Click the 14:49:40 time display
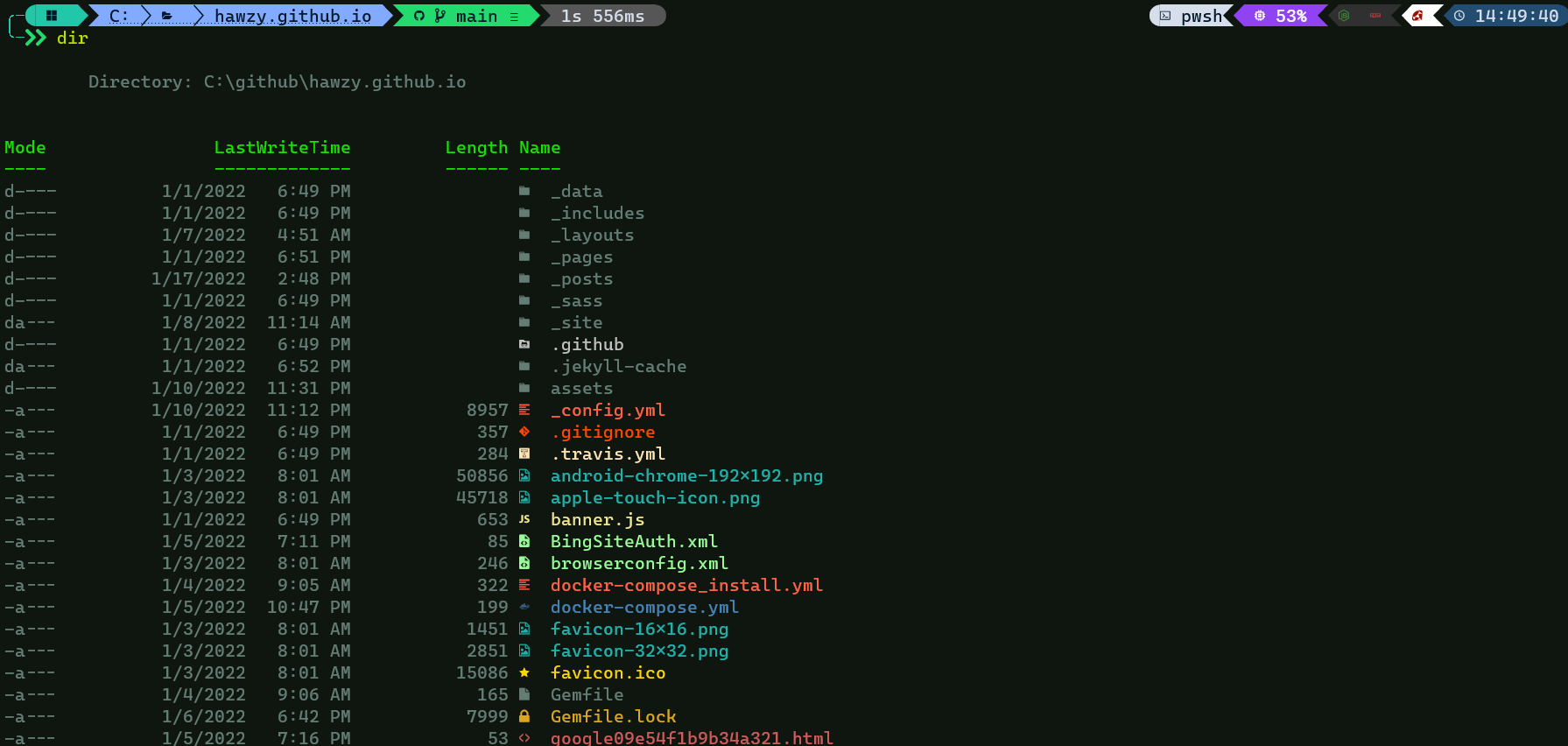1568x746 pixels. click(x=1516, y=16)
